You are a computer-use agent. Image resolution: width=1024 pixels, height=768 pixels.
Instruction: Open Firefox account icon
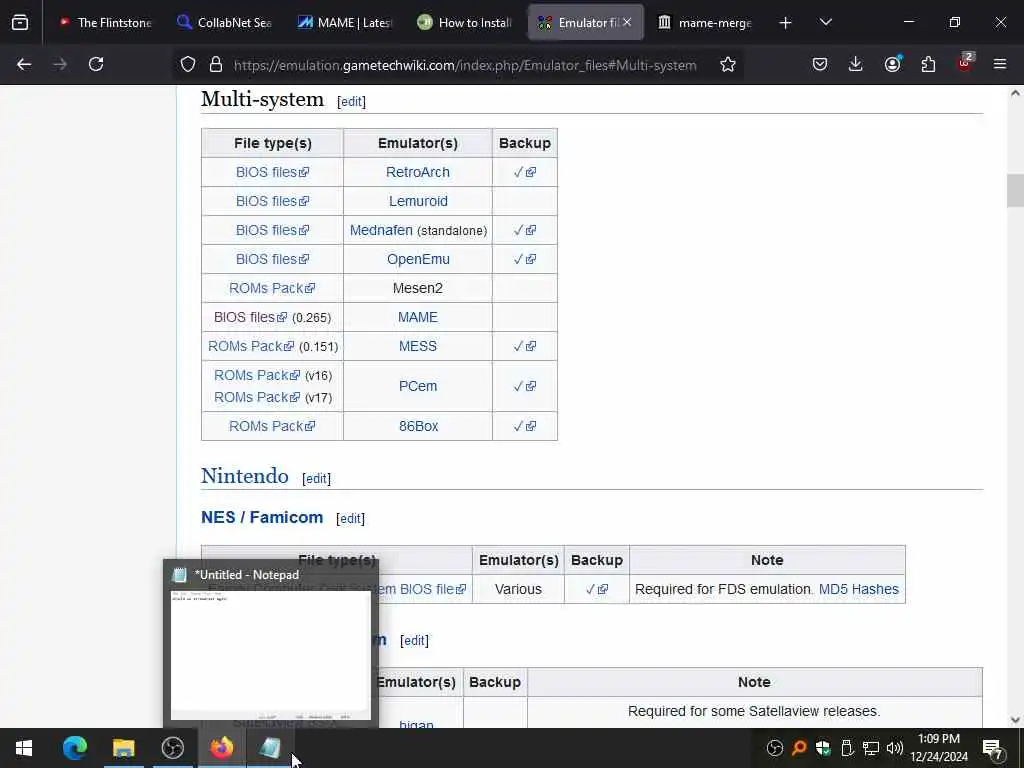click(x=892, y=64)
